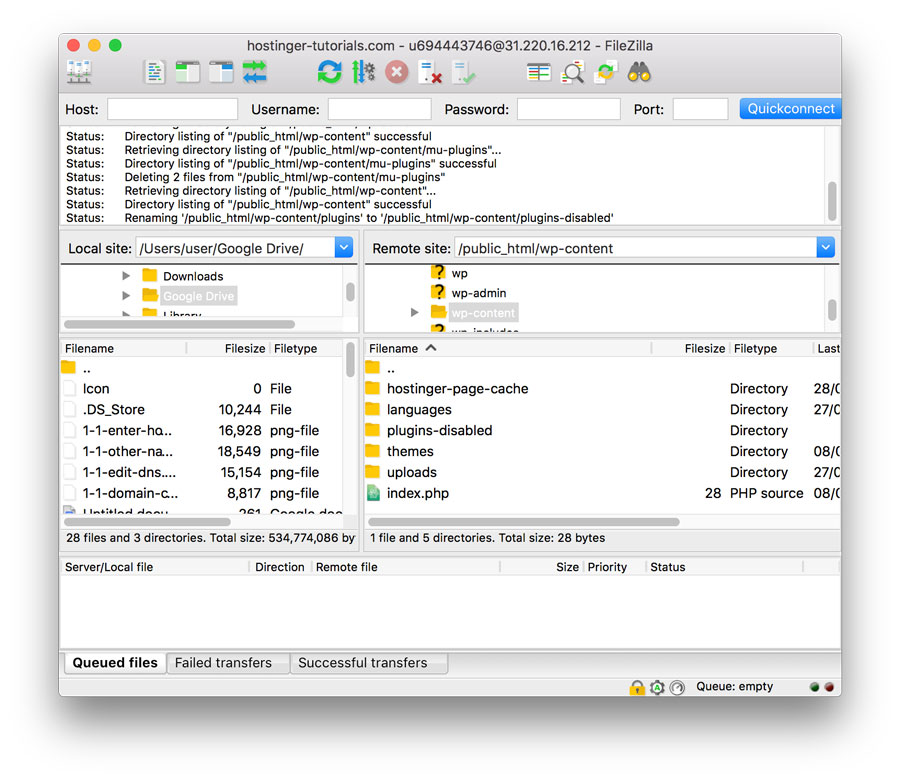This screenshot has height=780, width=900.
Task: Click the red activity indicator light
Action: click(829, 687)
